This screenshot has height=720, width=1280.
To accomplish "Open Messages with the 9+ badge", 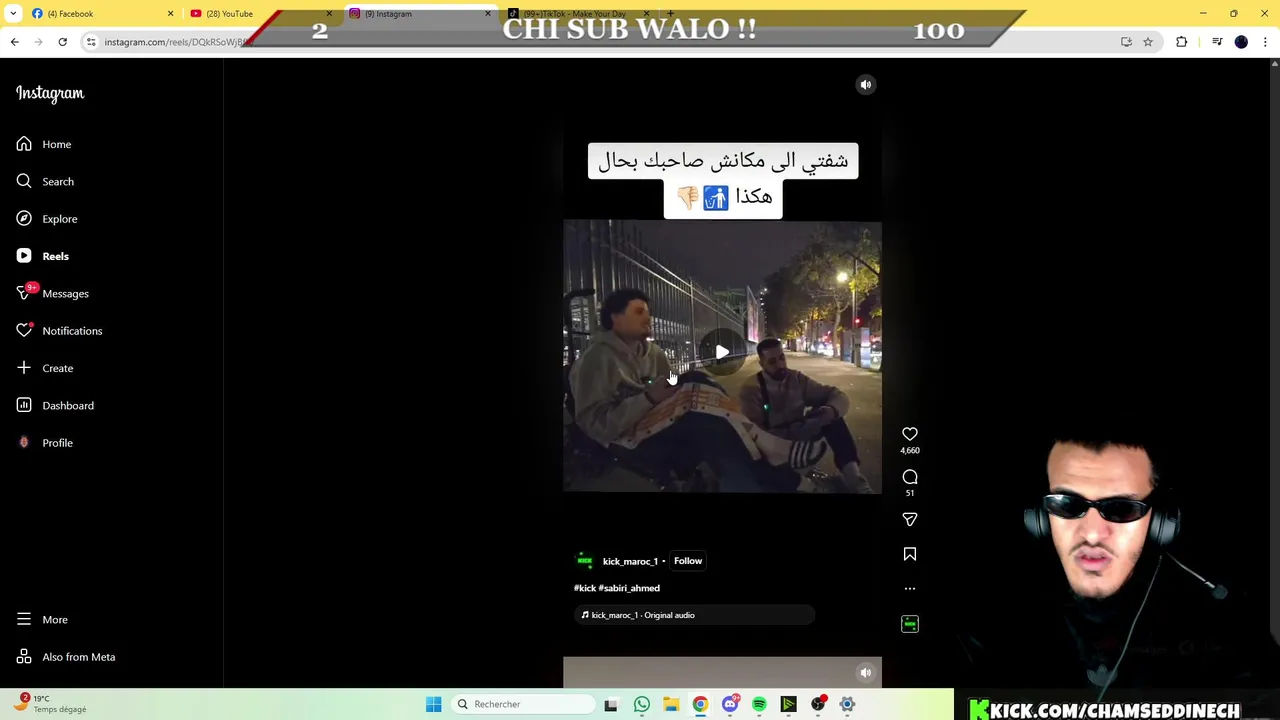I will coord(53,293).
